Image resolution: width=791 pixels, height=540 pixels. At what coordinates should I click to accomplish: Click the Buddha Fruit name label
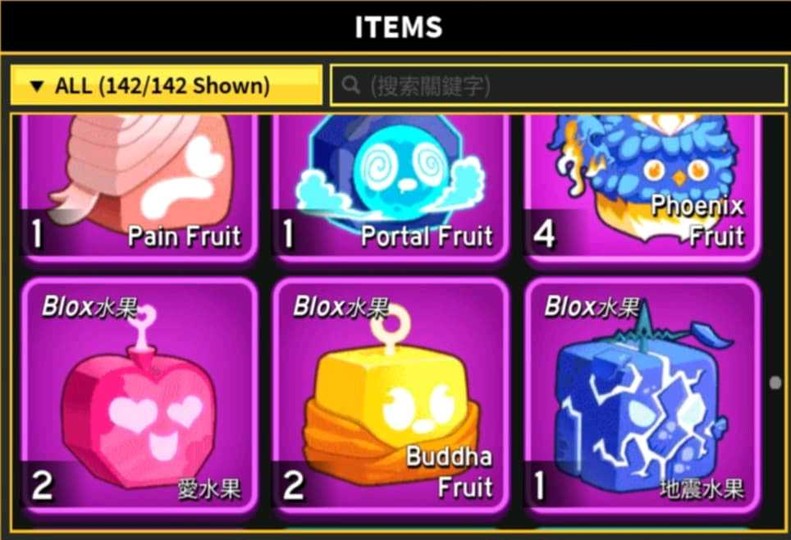(449, 471)
